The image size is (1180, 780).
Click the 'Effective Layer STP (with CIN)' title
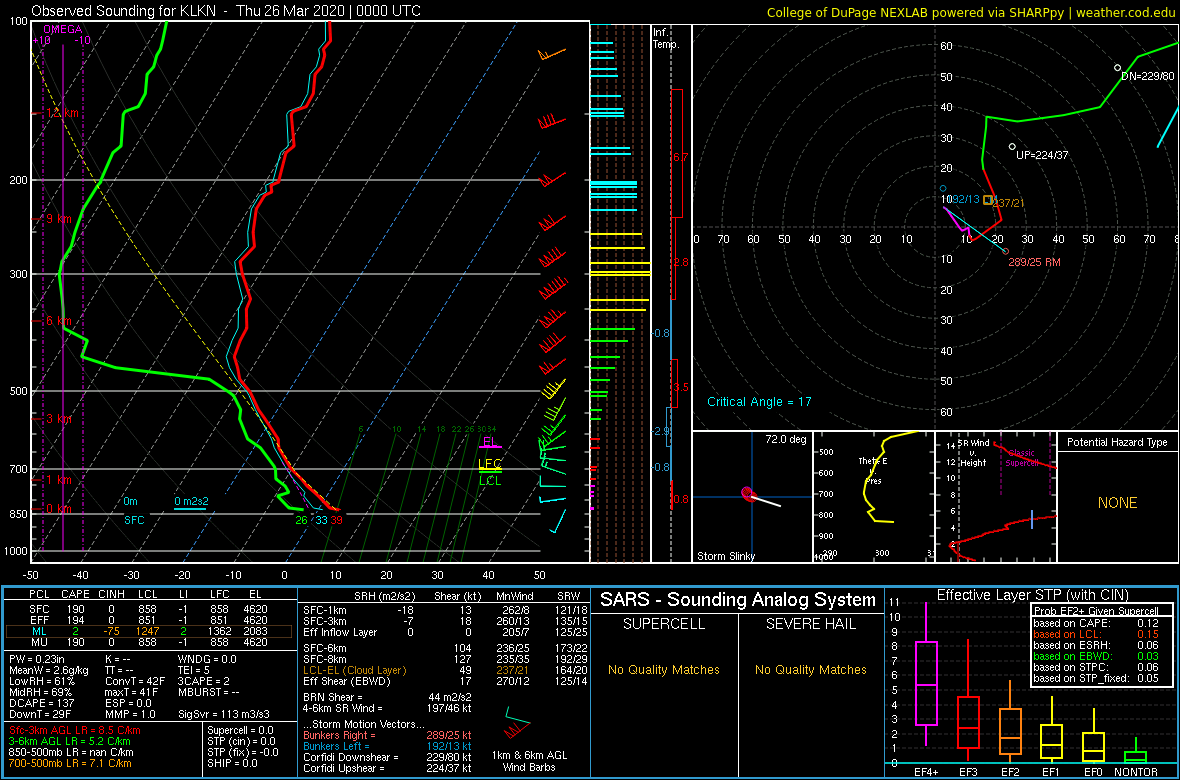(x=1032, y=595)
